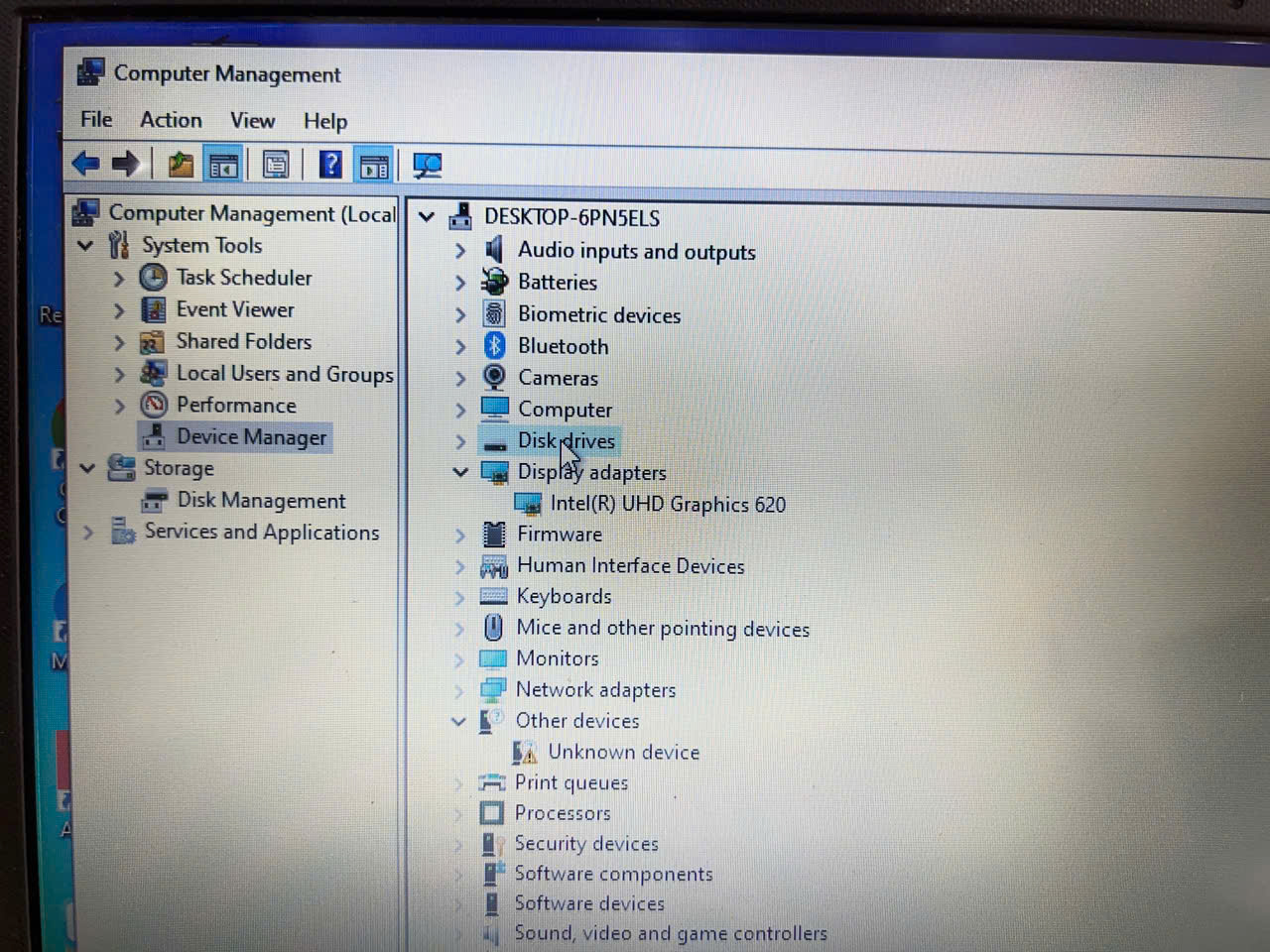Click the Back arrow toolbar icon

pyautogui.click(x=86, y=163)
